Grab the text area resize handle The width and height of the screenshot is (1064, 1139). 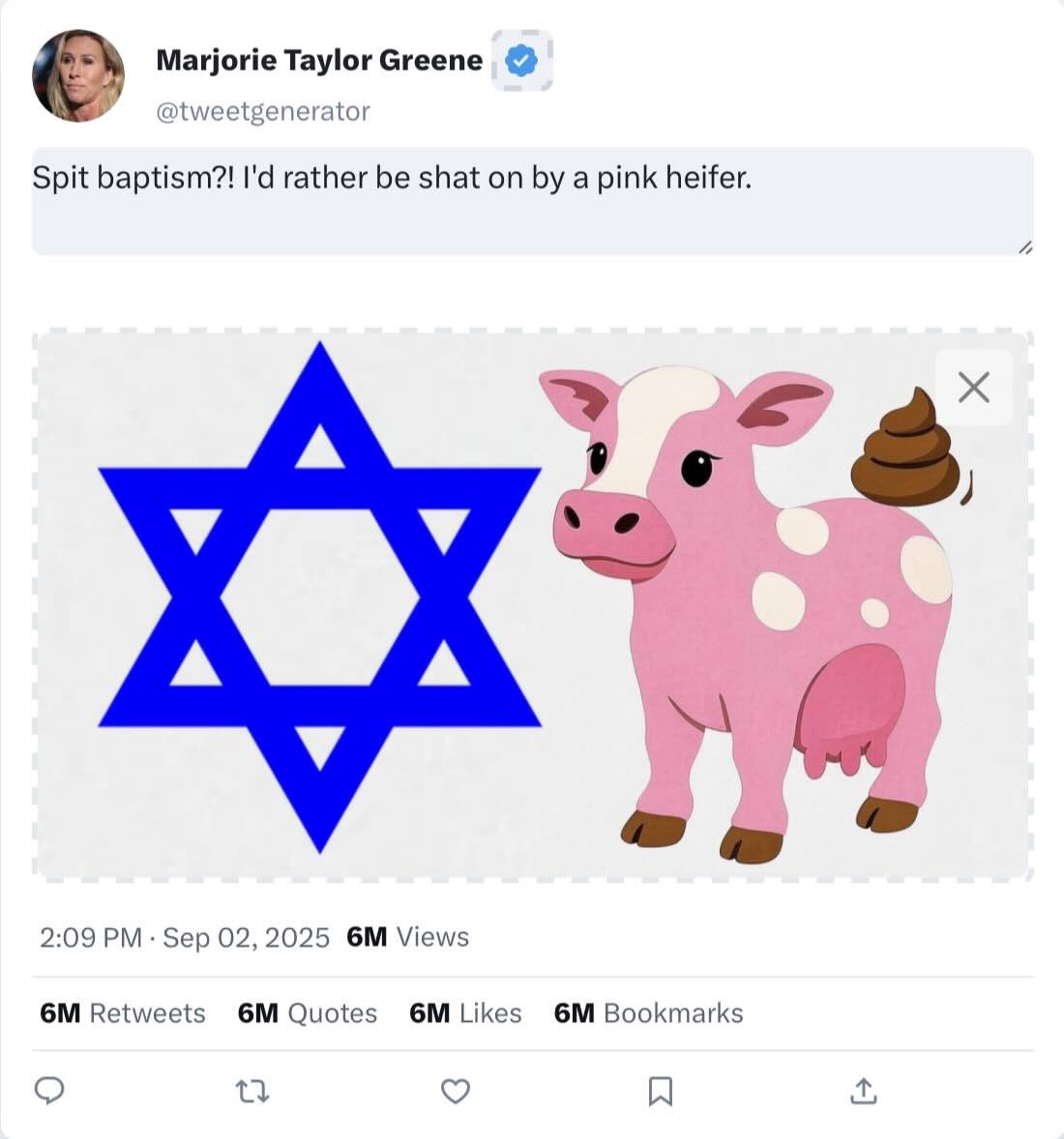pos(1025,248)
